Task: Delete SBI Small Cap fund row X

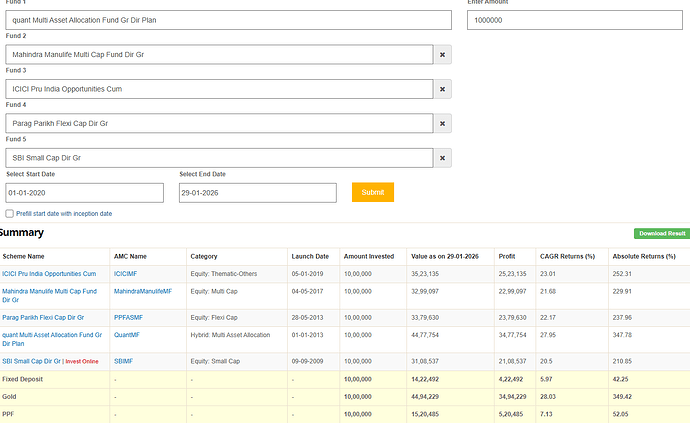Action: 443,158
